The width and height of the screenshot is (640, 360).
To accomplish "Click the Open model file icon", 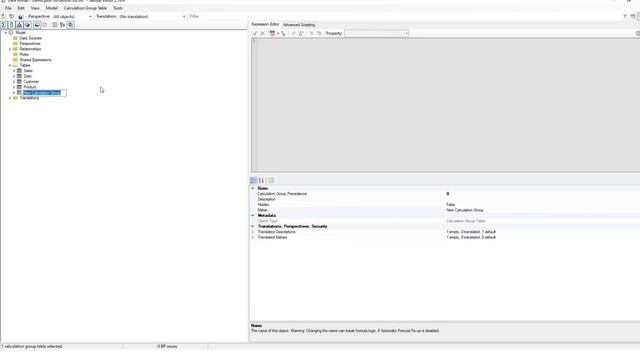I will click(4, 16).
